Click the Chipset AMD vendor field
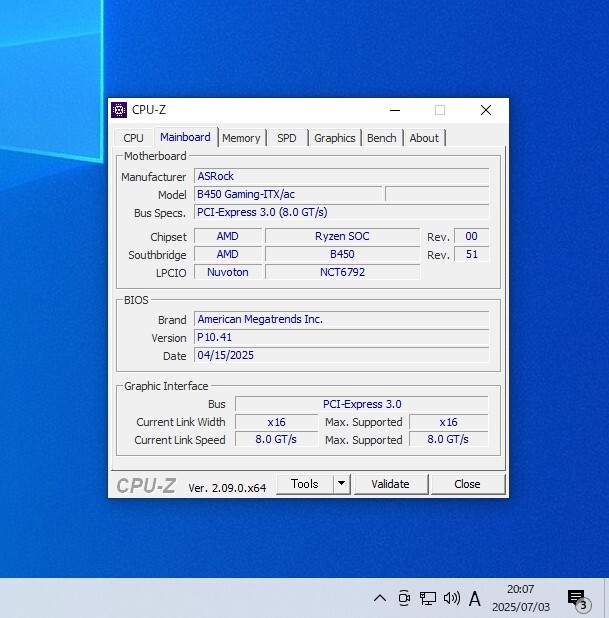This screenshot has width=609, height=618. [228, 236]
